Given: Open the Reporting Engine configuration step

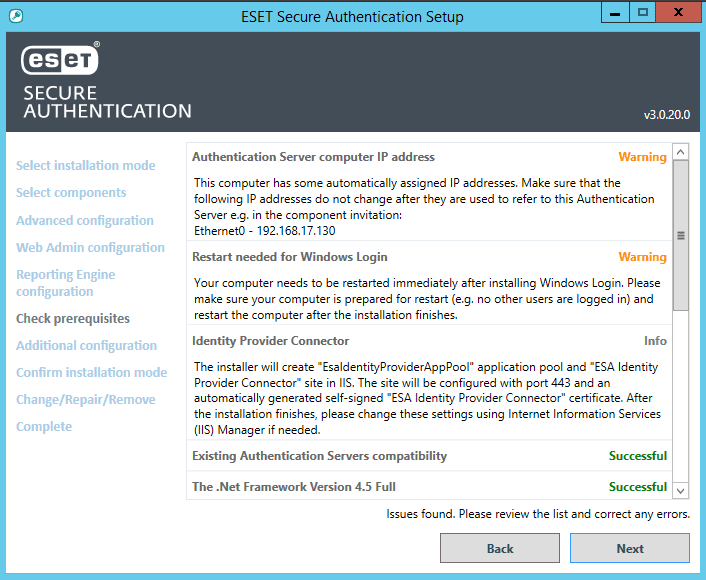Looking at the screenshot, I should point(66,283).
